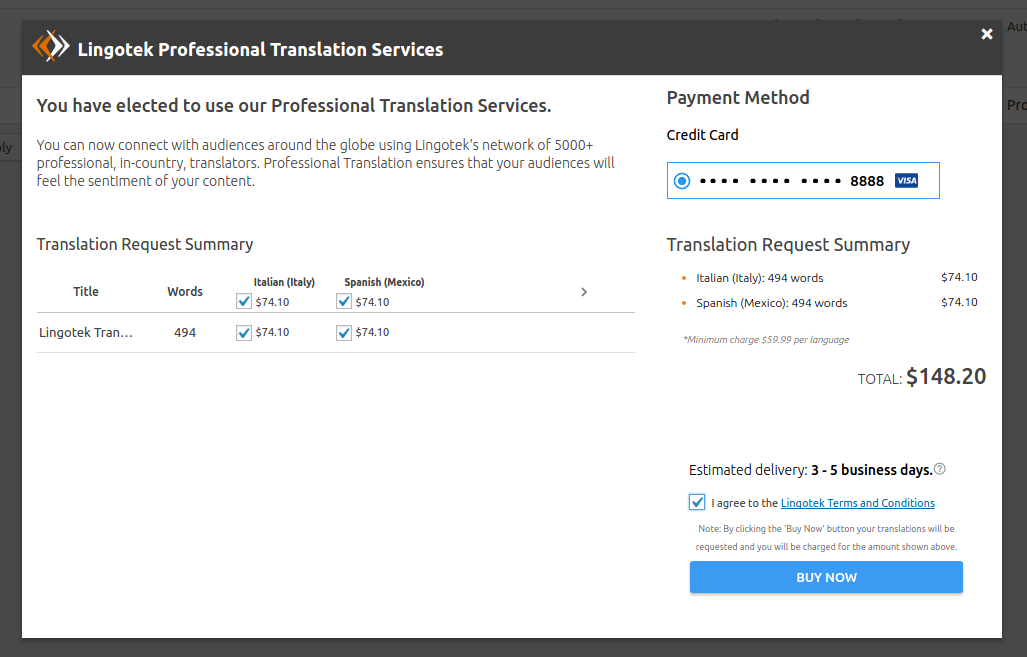This screenshot has width=1027, height=657.
Task: Click the VISA card icon
Action: tap(906, 181)
